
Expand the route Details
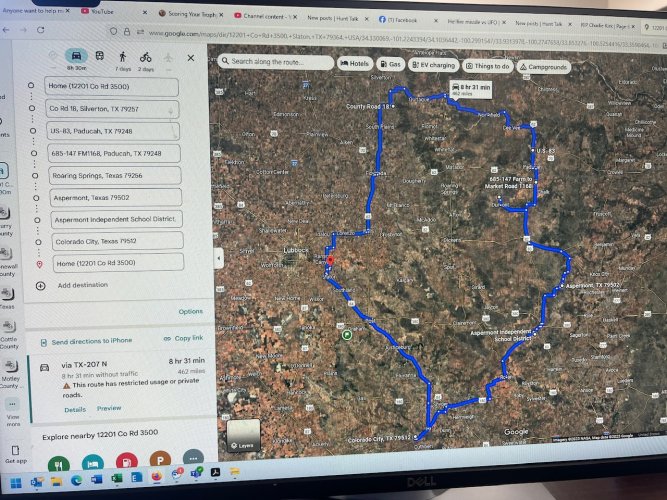coord(75,409)
